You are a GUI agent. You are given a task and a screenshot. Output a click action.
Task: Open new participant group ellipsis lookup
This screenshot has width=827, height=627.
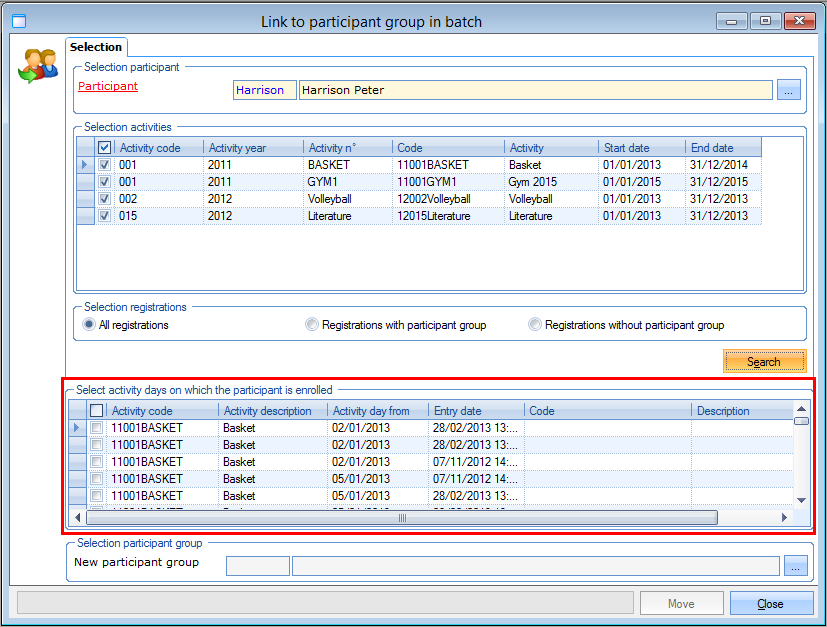click(795, 566)
